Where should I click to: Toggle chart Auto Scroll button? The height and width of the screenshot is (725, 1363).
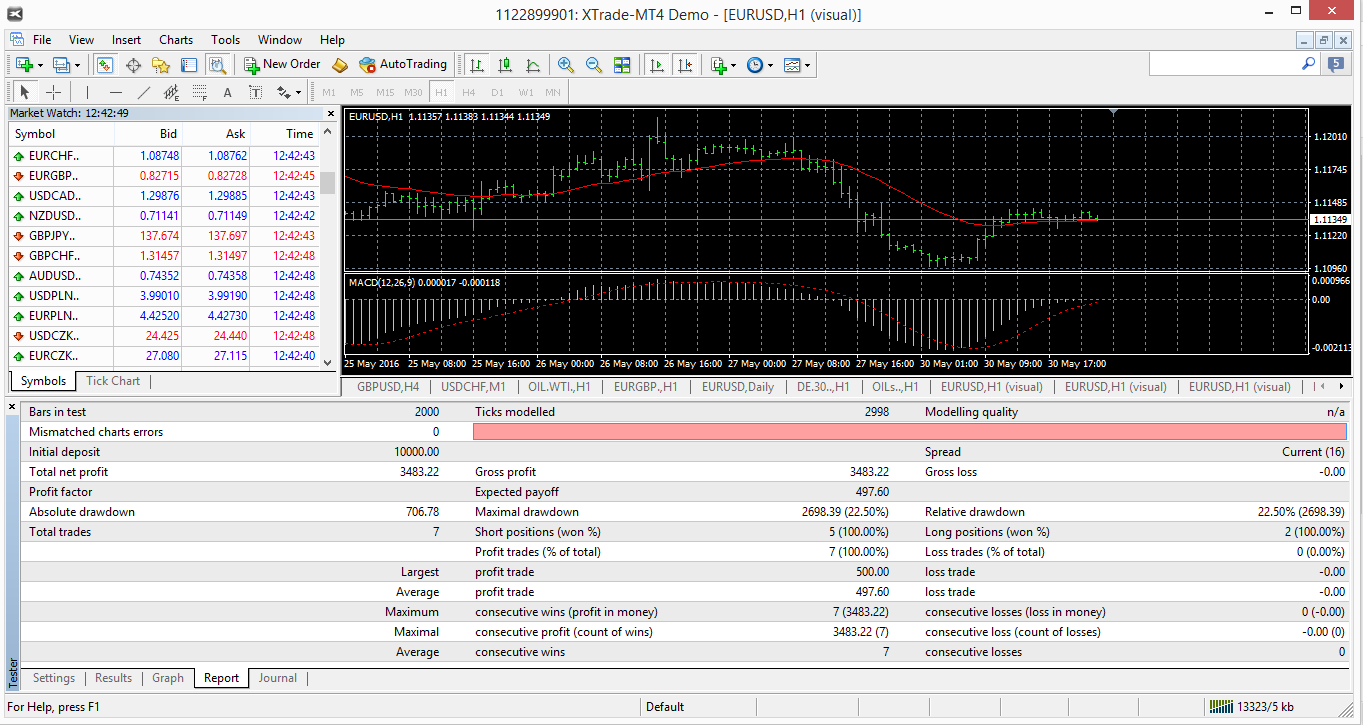[x=657, y=65]
